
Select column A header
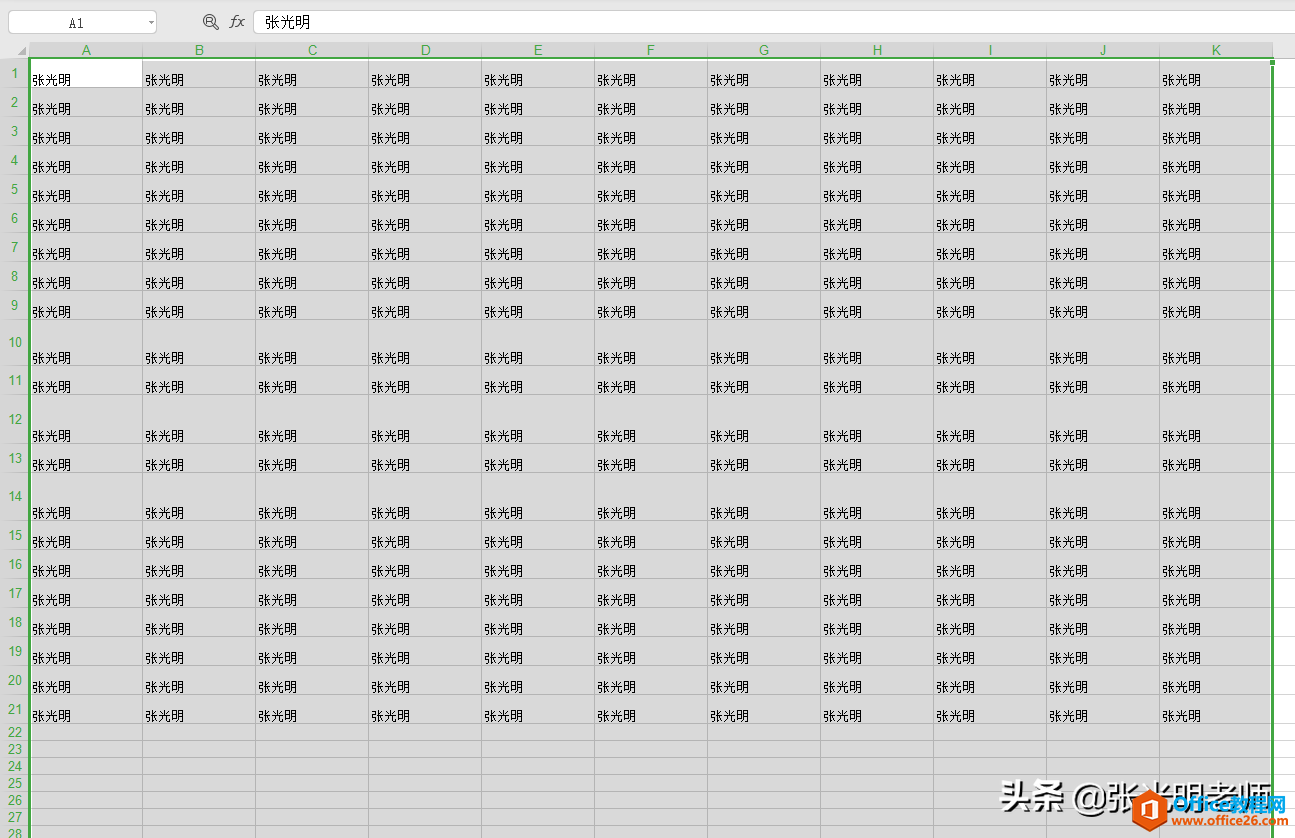86,50
